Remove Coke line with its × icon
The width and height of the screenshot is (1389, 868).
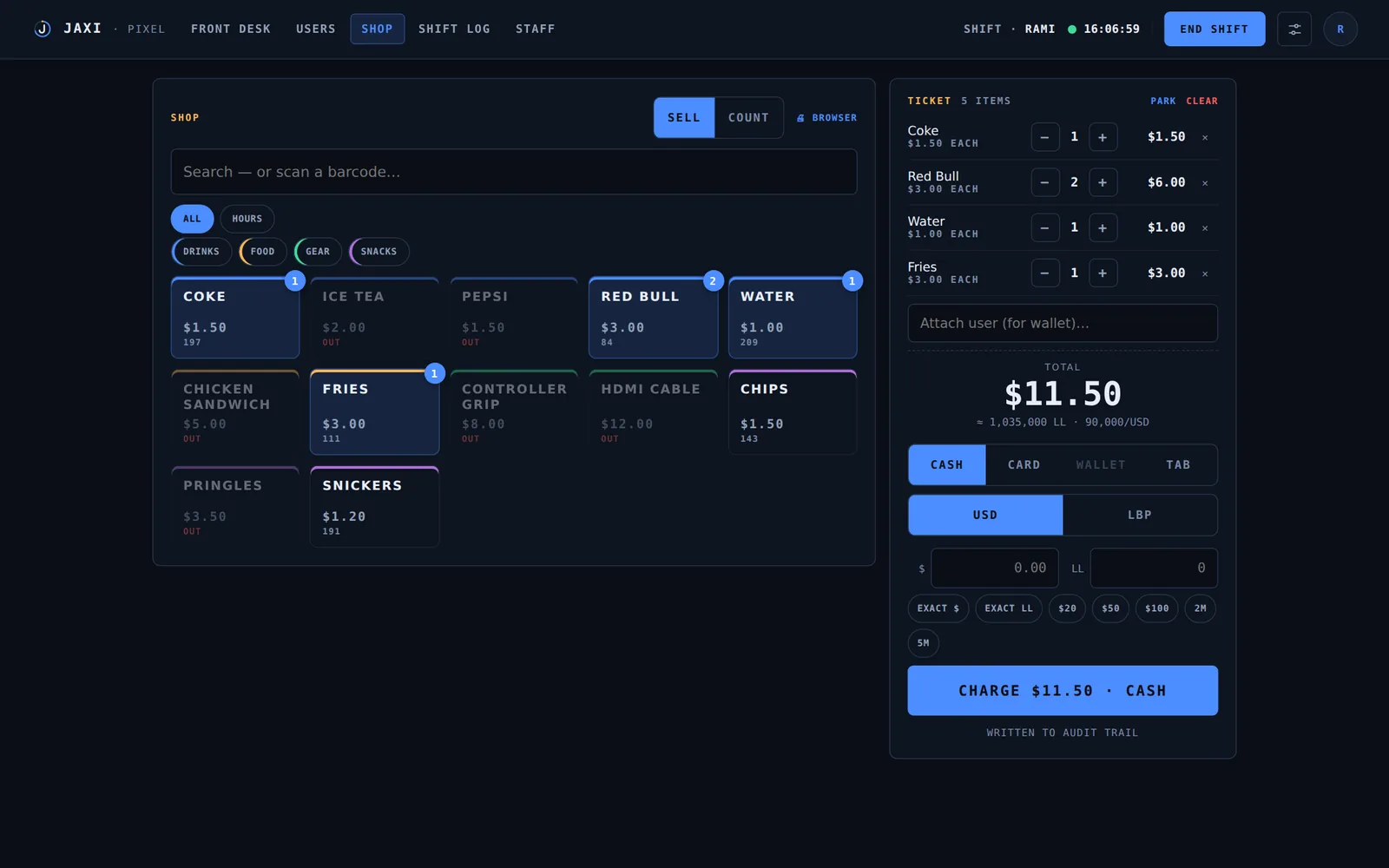[1205, 137]
